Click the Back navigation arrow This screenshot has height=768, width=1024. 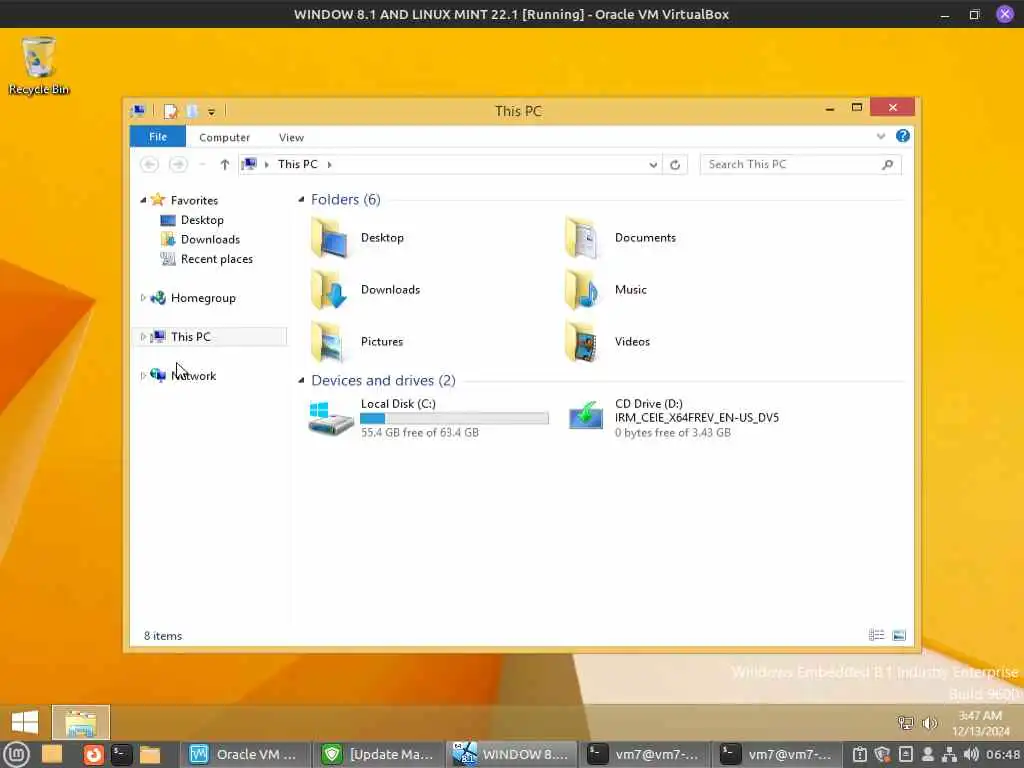(x=150, y=165)
